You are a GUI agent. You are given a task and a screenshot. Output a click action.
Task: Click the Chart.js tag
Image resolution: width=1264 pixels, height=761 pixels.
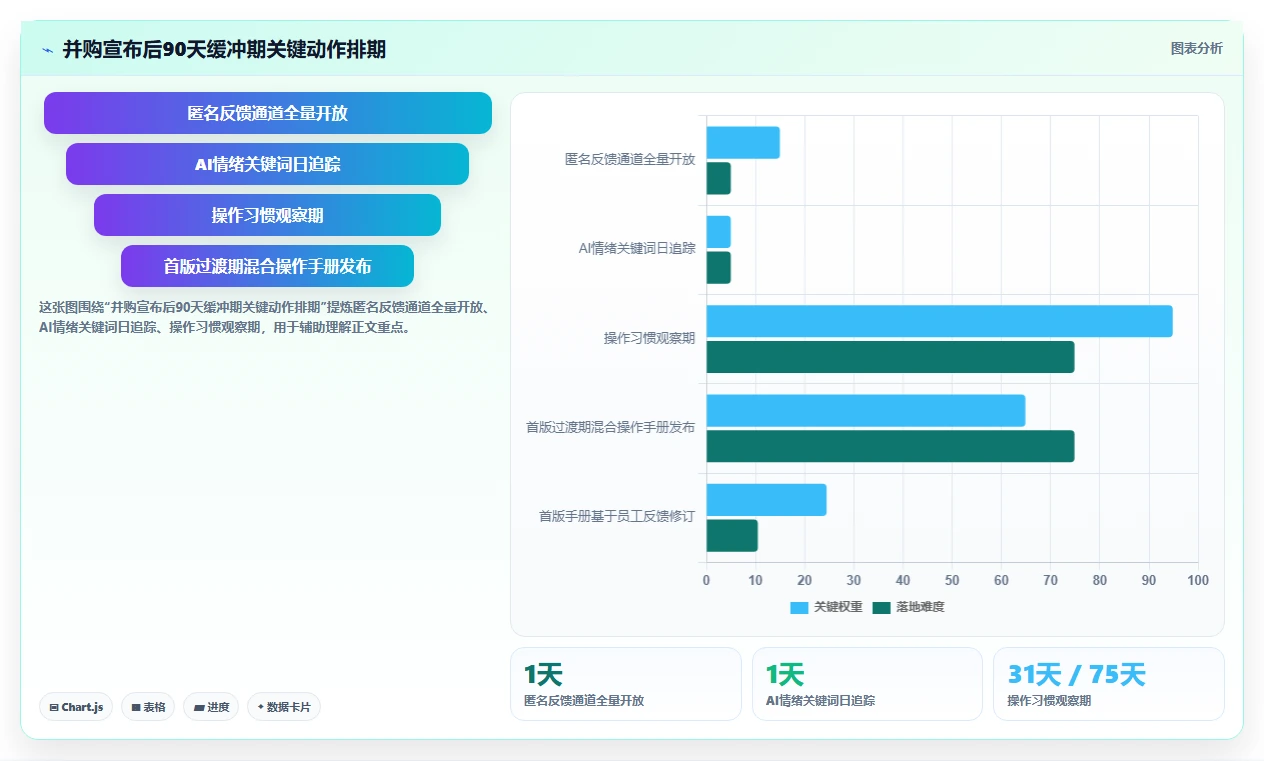tap(77, 707)
